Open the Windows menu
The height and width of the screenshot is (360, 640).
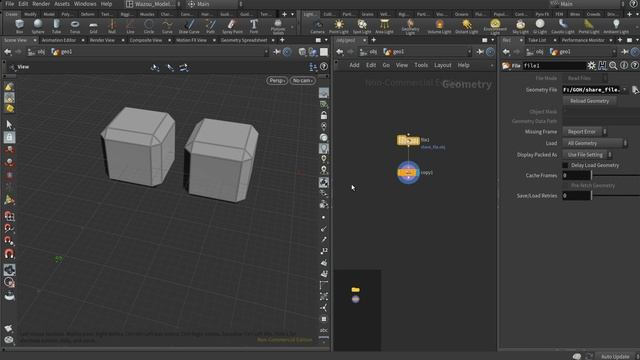(x=85, y=4)
